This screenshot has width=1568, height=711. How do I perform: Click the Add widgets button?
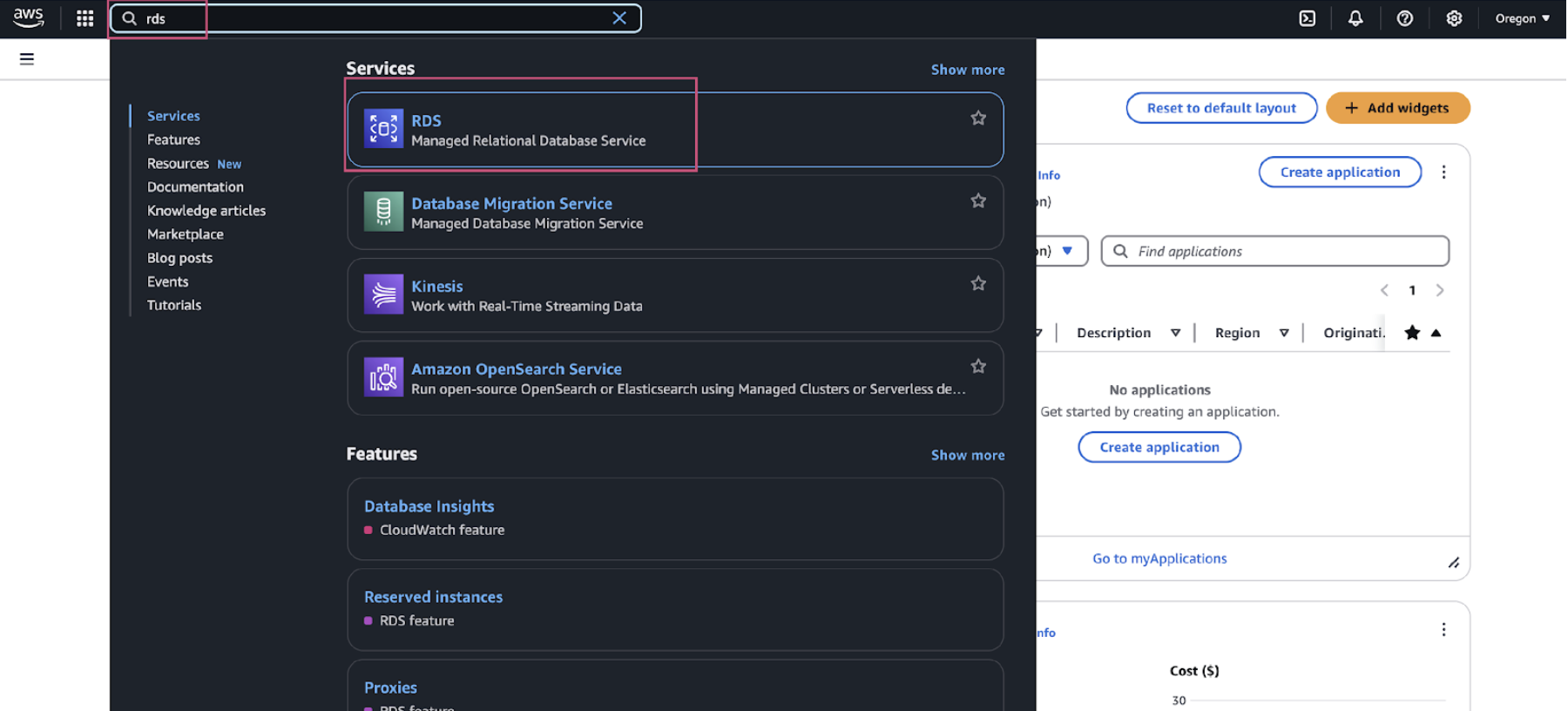pos(1397,108)
